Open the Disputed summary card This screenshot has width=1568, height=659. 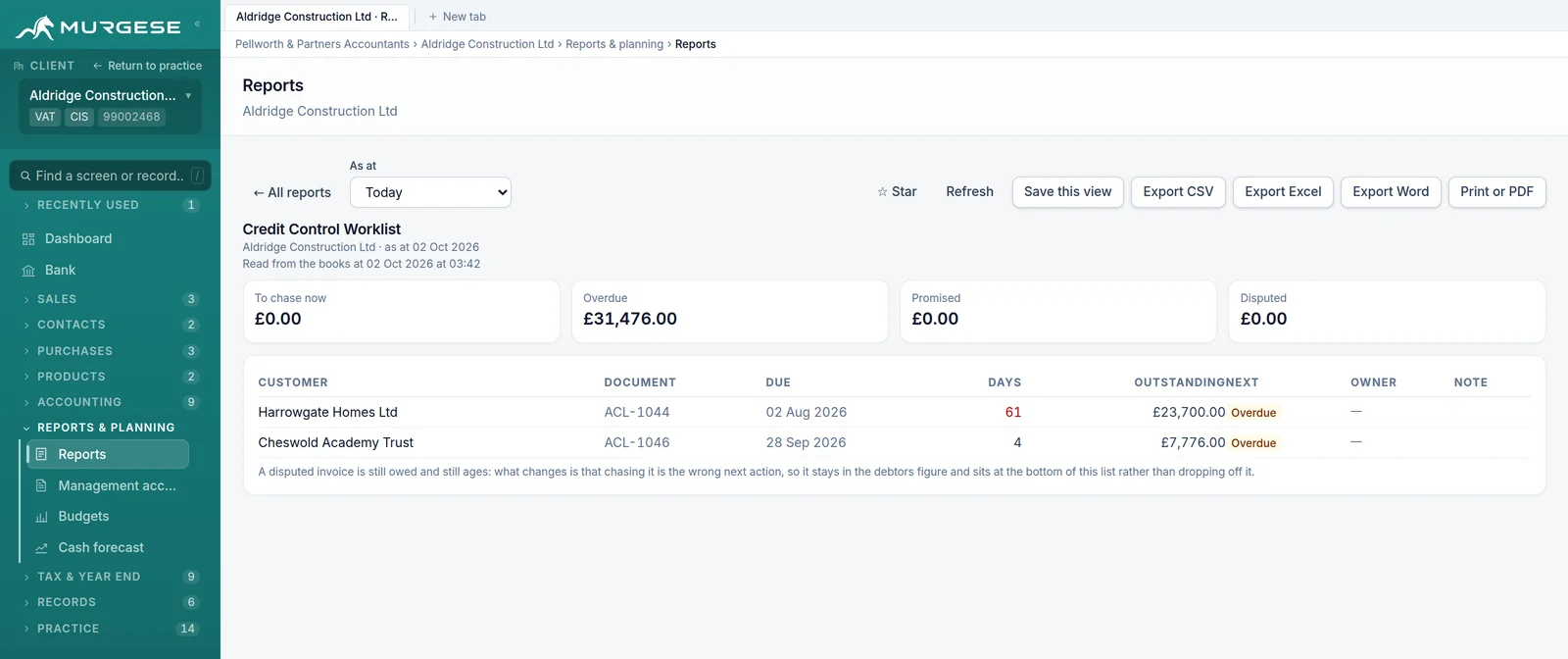click(1387, 312)
